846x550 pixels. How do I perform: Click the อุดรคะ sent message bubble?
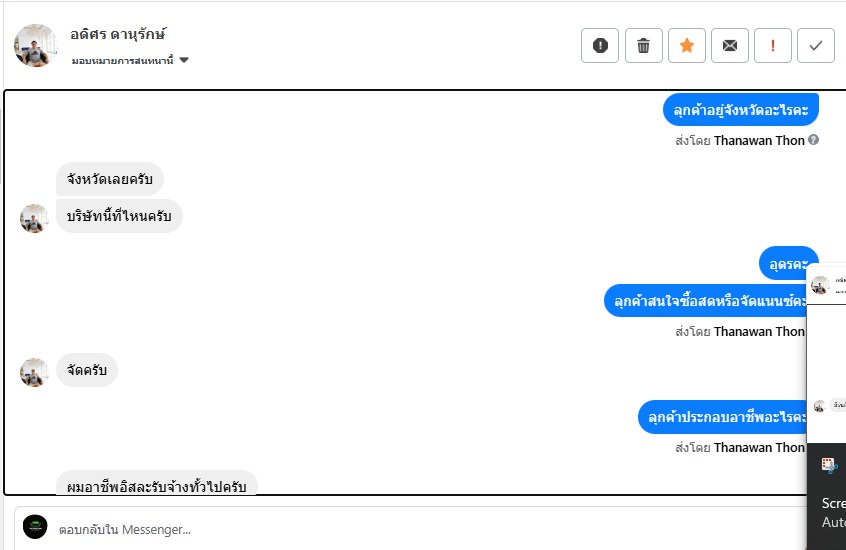coord(788,264)
